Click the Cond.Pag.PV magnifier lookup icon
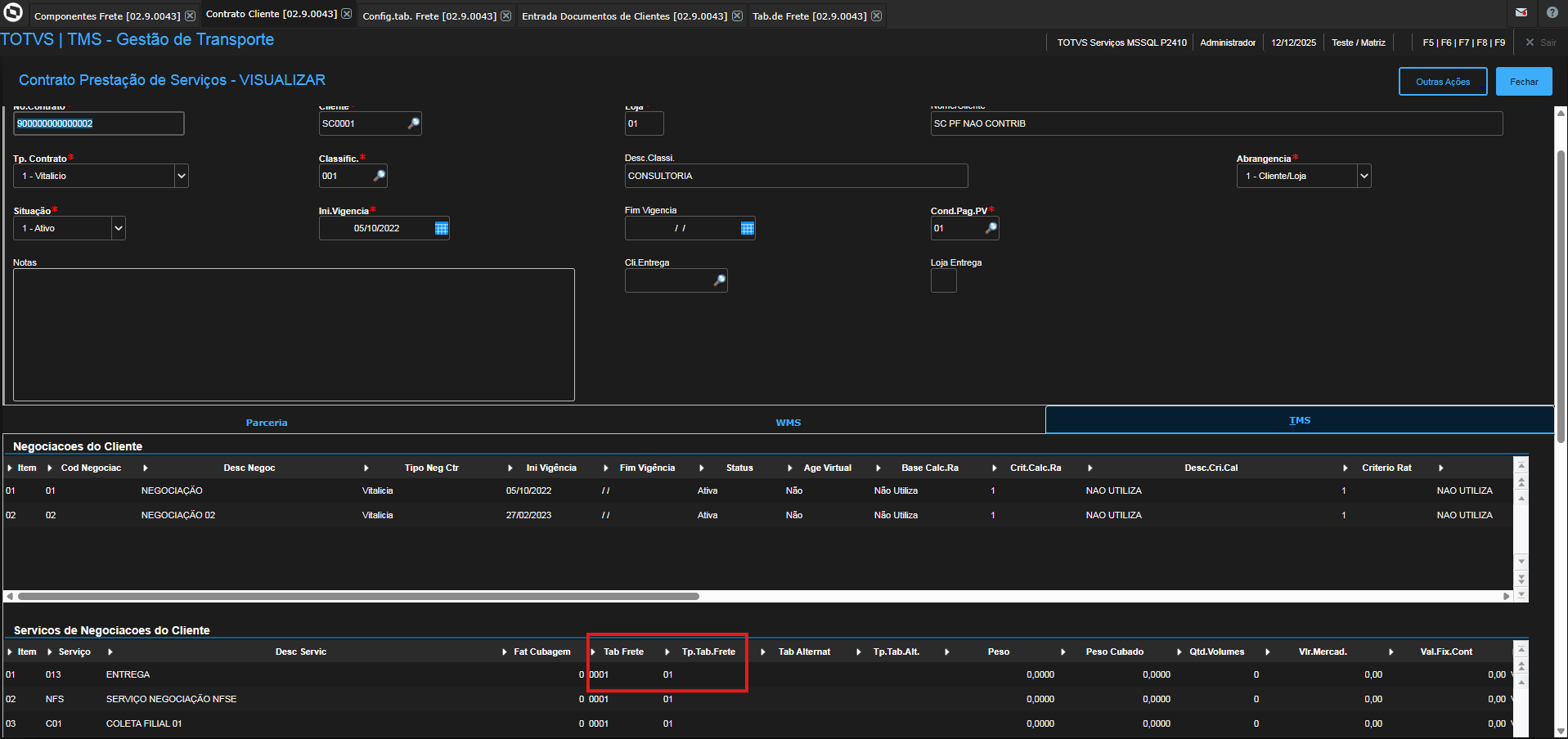The width and height of the screenshot is (1568, 739). (991, 229)
